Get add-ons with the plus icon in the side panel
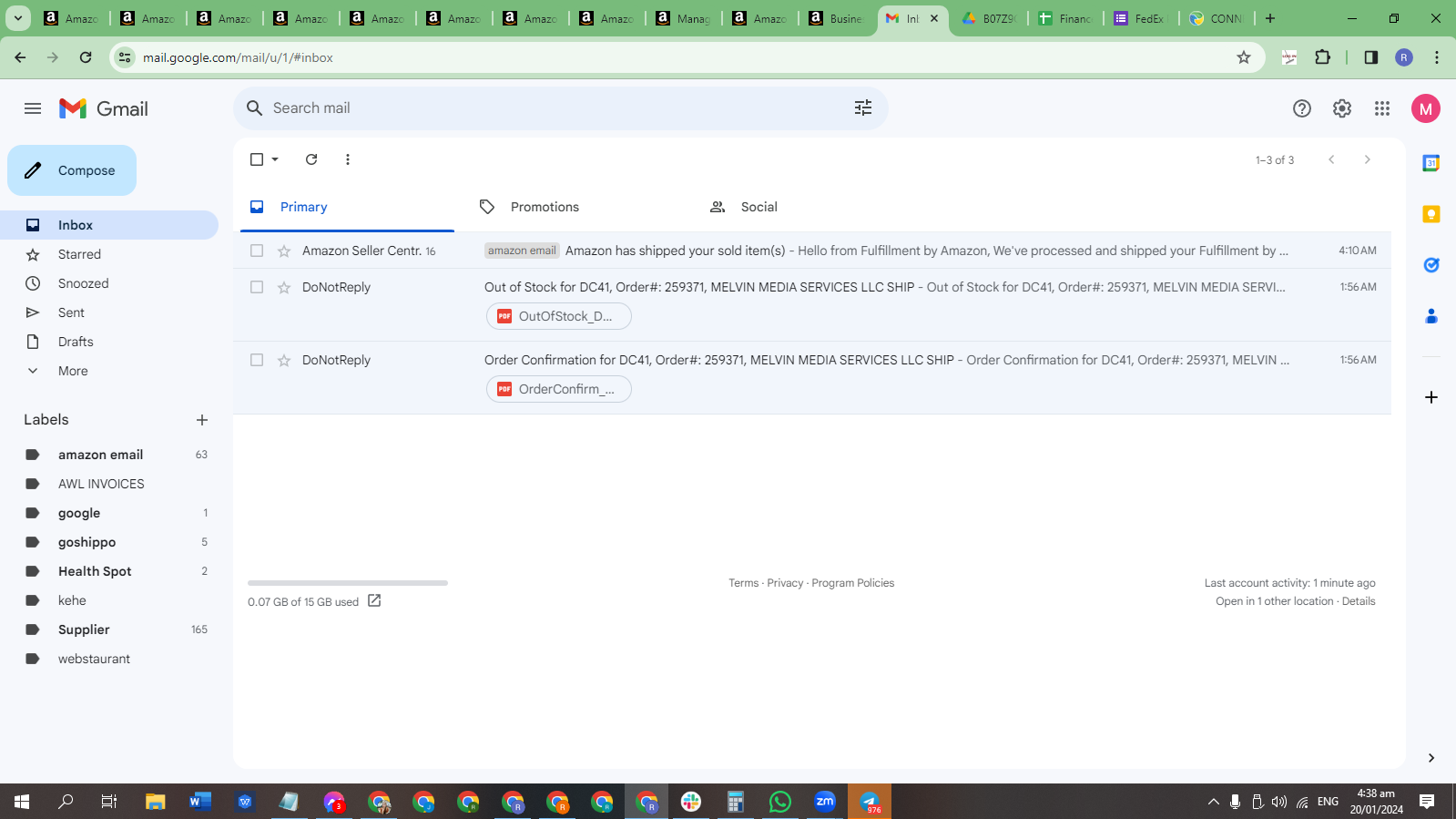1456x819 pixels. click(1431, 397)
